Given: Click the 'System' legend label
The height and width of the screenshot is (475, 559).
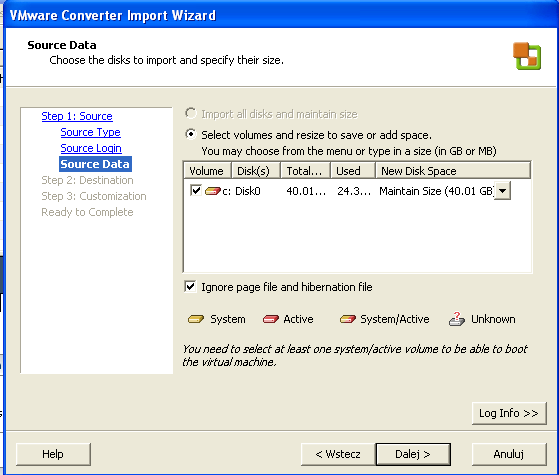Looking at the screenshot, I should pyautogui.click(x=228, y=319).
